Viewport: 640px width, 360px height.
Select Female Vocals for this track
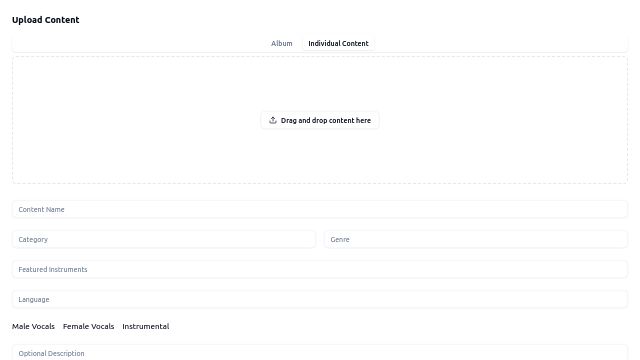click(88, 326)
